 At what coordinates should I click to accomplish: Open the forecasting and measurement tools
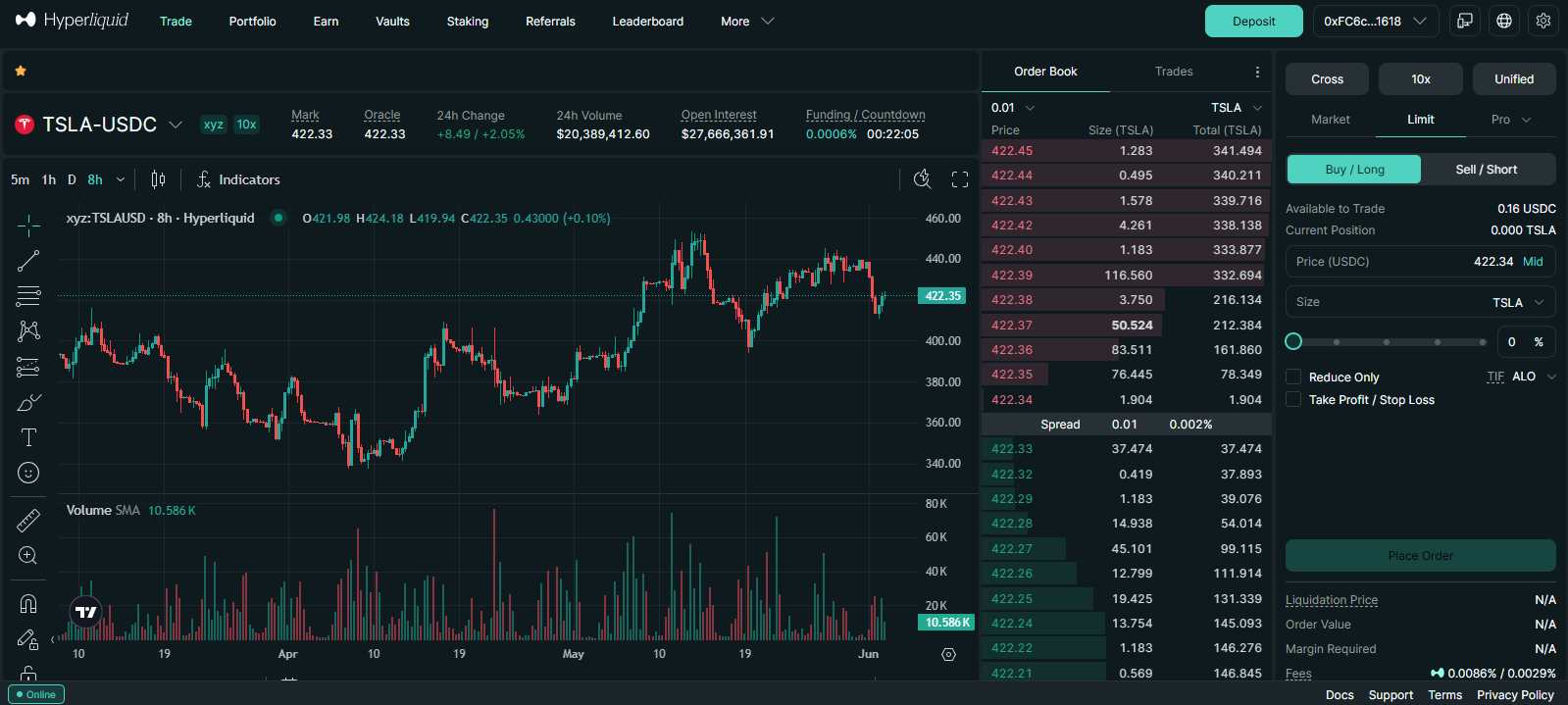tap(28, 367)
